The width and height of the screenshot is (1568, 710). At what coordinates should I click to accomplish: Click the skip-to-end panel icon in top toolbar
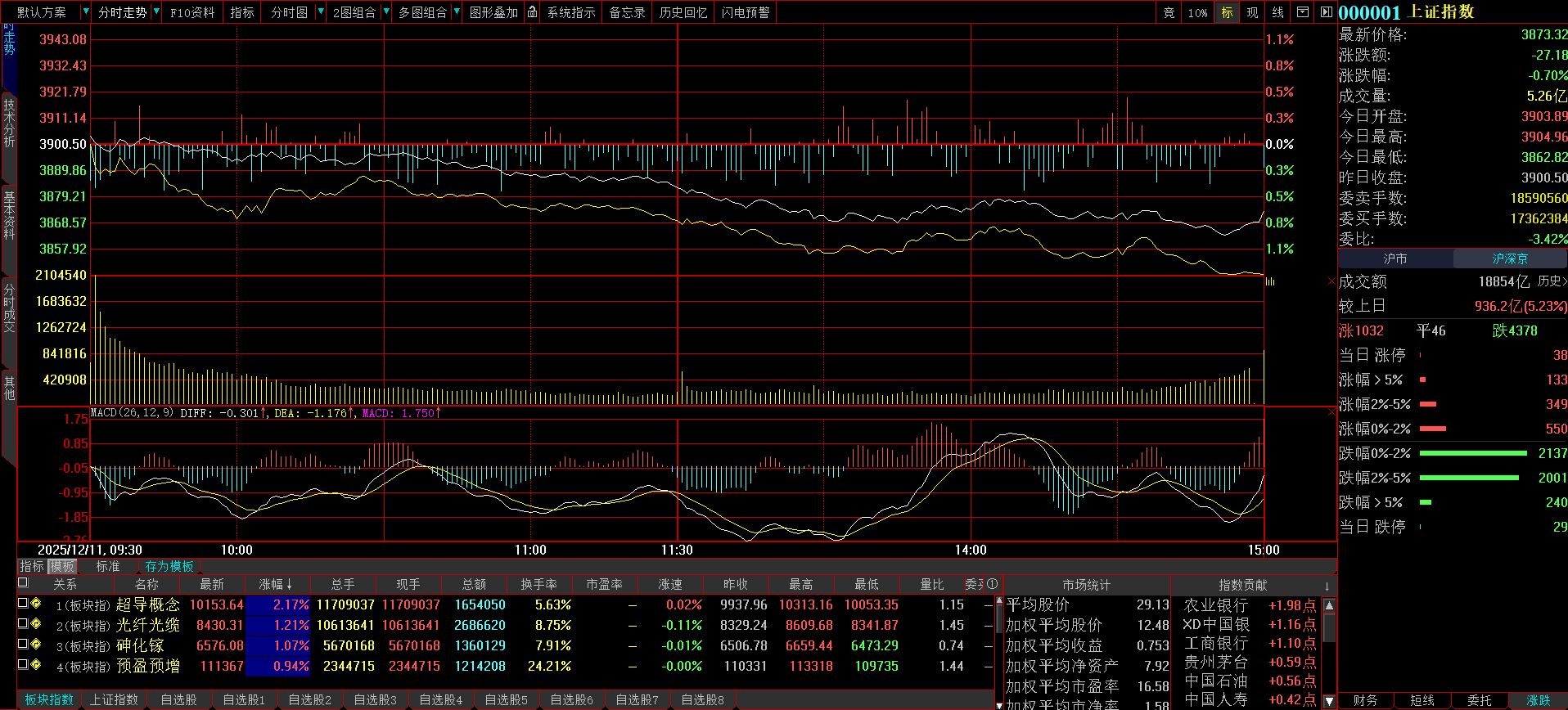(1327, 12)
